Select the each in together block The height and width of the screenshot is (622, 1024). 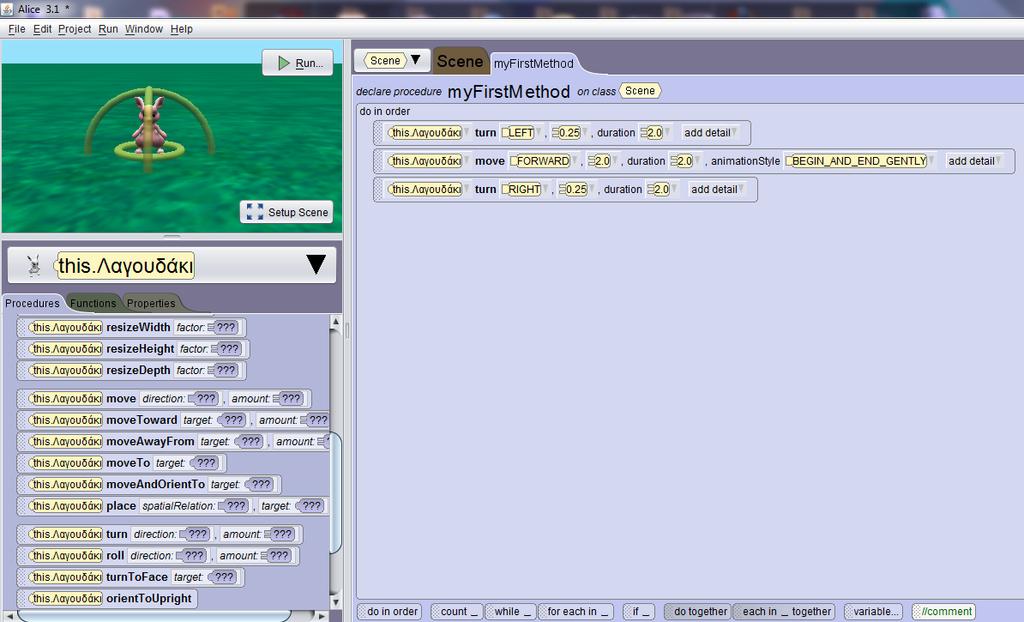coord(784,612)
